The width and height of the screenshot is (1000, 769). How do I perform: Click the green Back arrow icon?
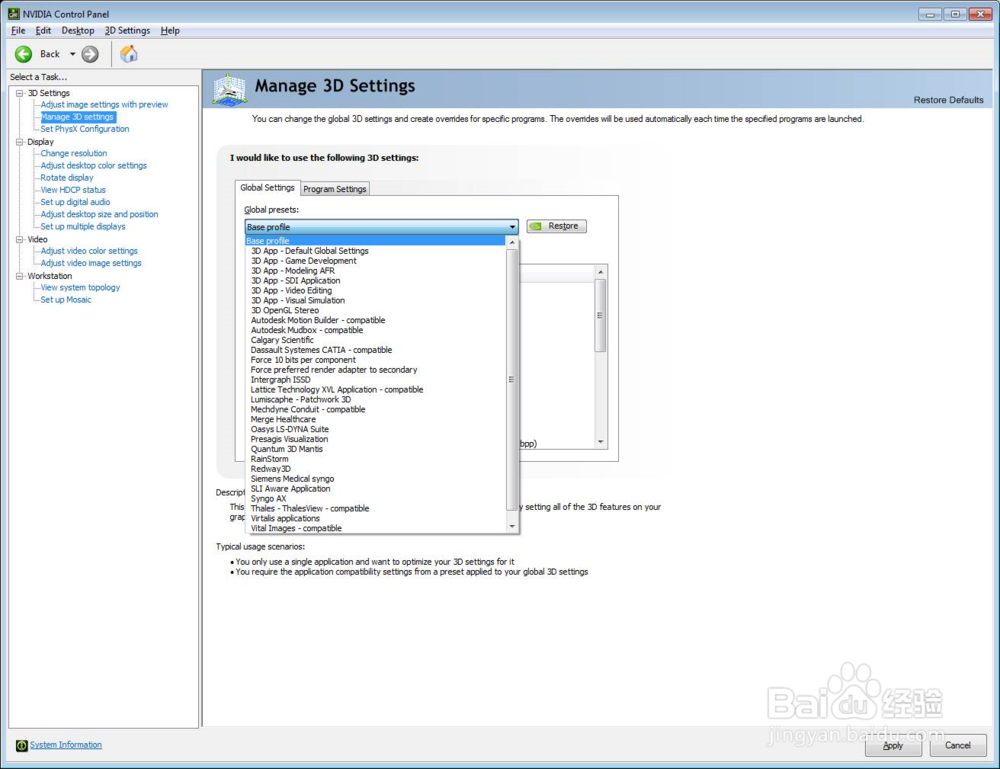coord(24,54)
